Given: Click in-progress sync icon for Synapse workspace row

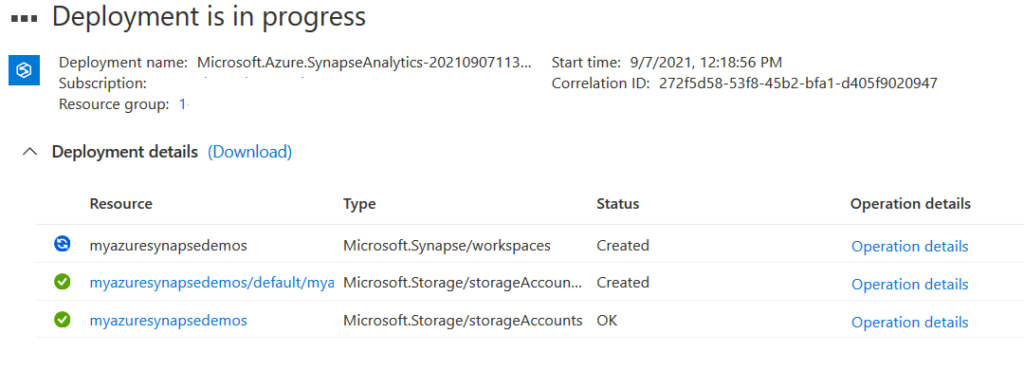Looking at the screenshot, I should click(x=61, y=244).
